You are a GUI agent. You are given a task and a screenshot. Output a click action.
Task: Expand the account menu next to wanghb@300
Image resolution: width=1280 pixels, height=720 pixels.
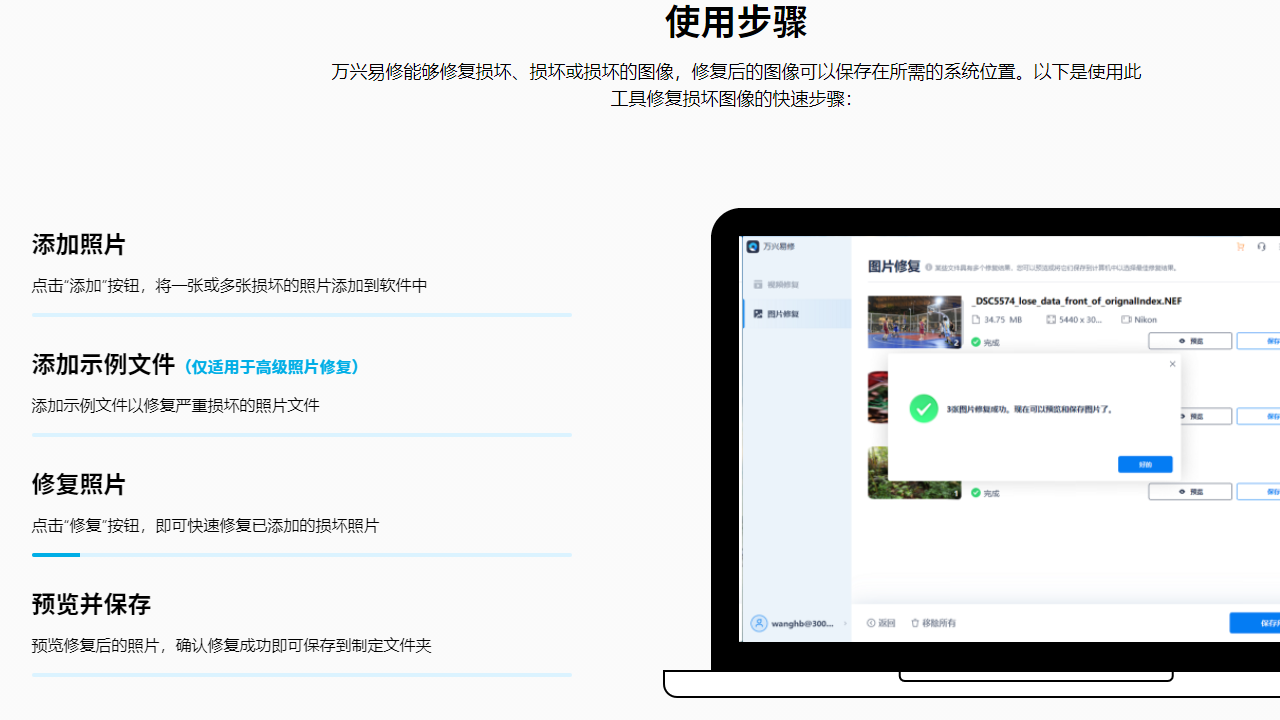(x=843, y=622)
